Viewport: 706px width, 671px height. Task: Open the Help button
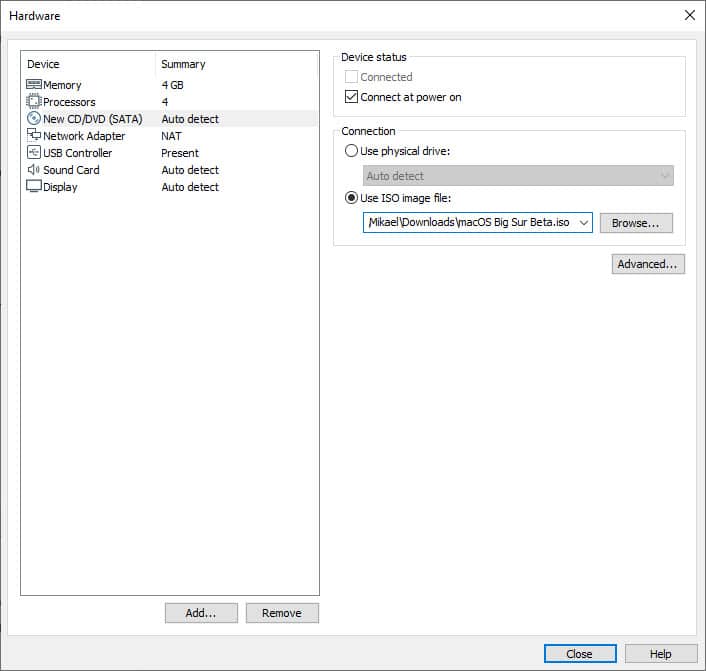pos(660,654)
